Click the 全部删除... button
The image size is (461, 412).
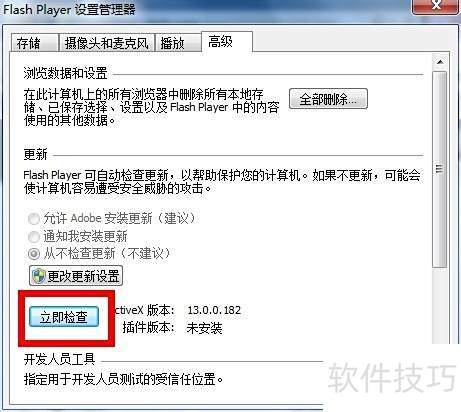(x=328, y=99)
